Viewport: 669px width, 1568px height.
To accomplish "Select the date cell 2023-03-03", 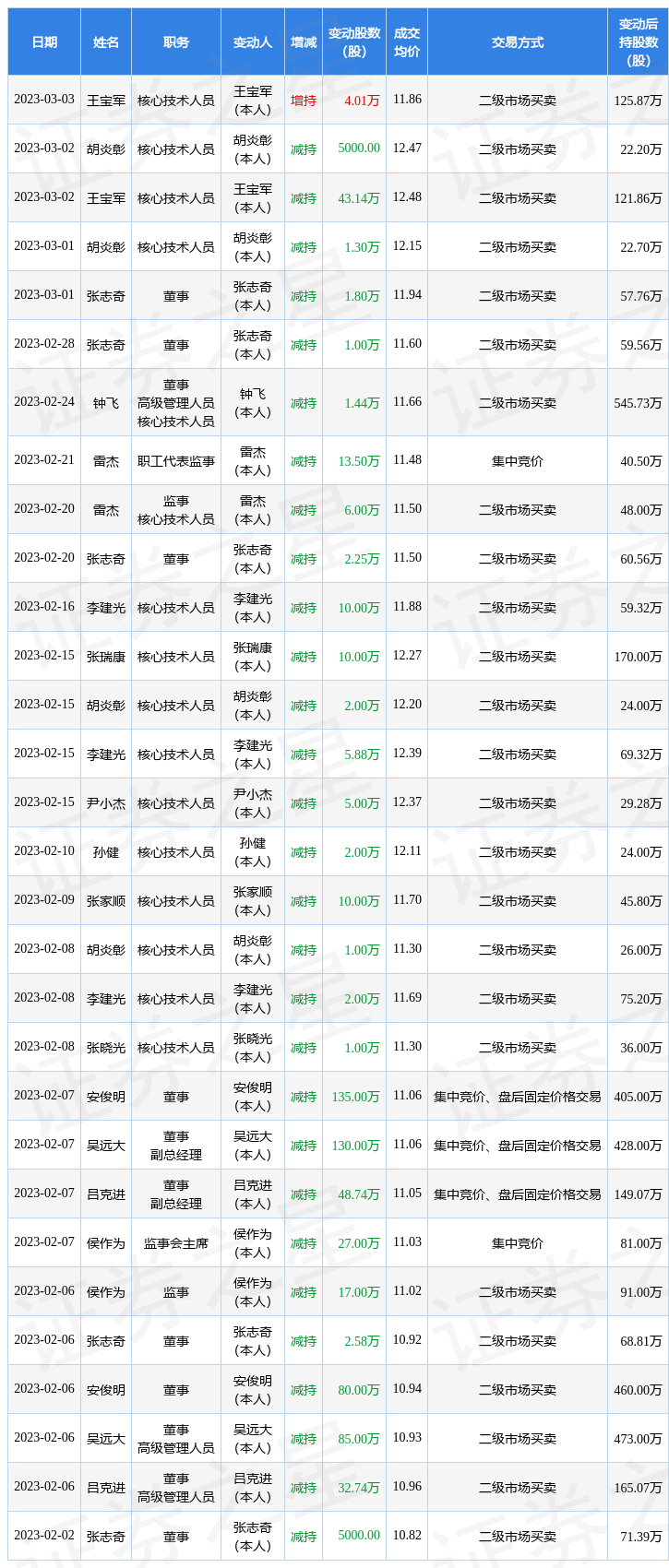I will (44, 100).
